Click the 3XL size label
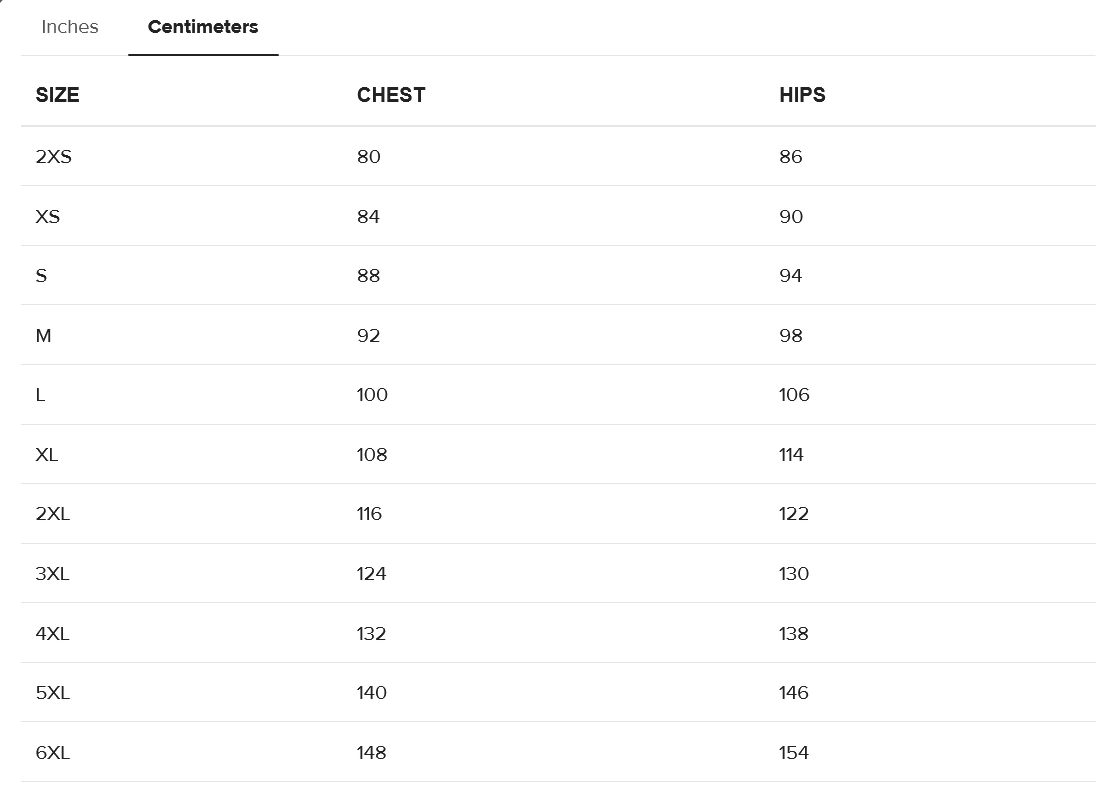The height and width of the screenshot is (790, 1107). [52, 574]
